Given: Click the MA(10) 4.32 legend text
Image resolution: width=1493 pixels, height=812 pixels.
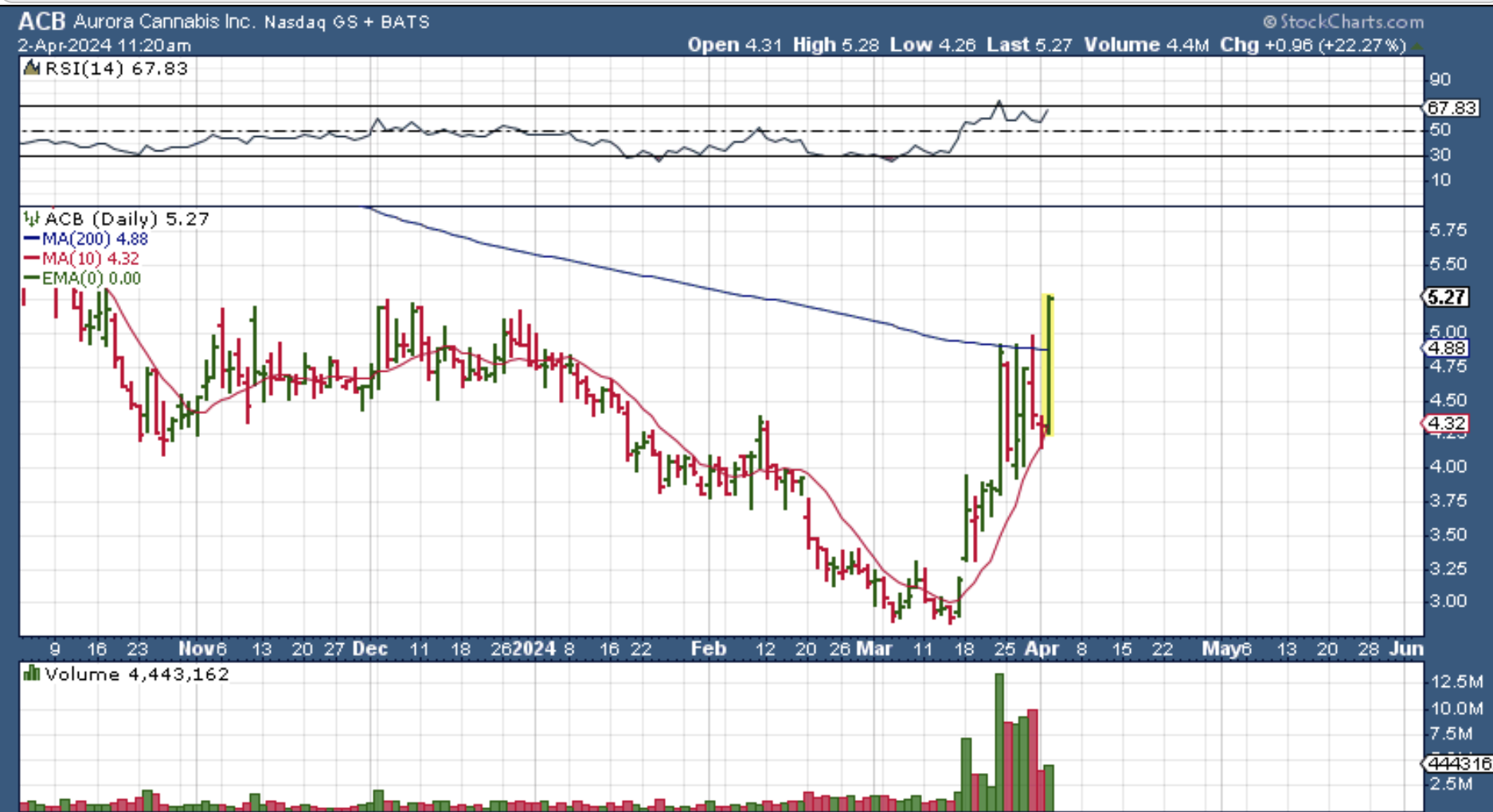Looking at the screenshot, I should pyautogui.click(x=91, y=259).
